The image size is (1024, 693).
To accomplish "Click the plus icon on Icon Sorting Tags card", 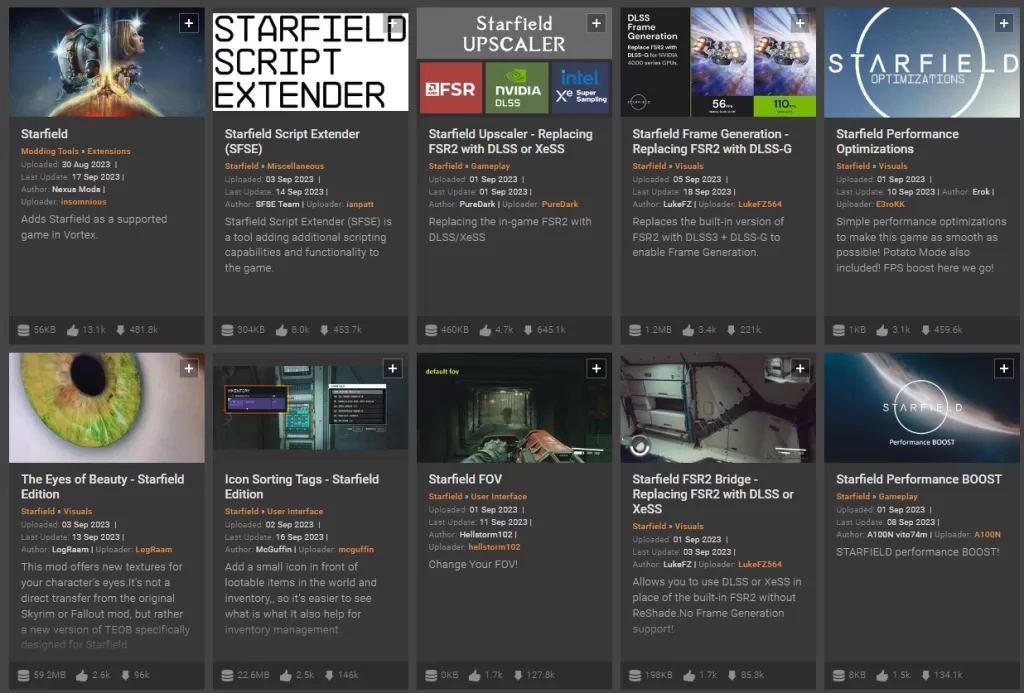I will (x=392, y=368).
